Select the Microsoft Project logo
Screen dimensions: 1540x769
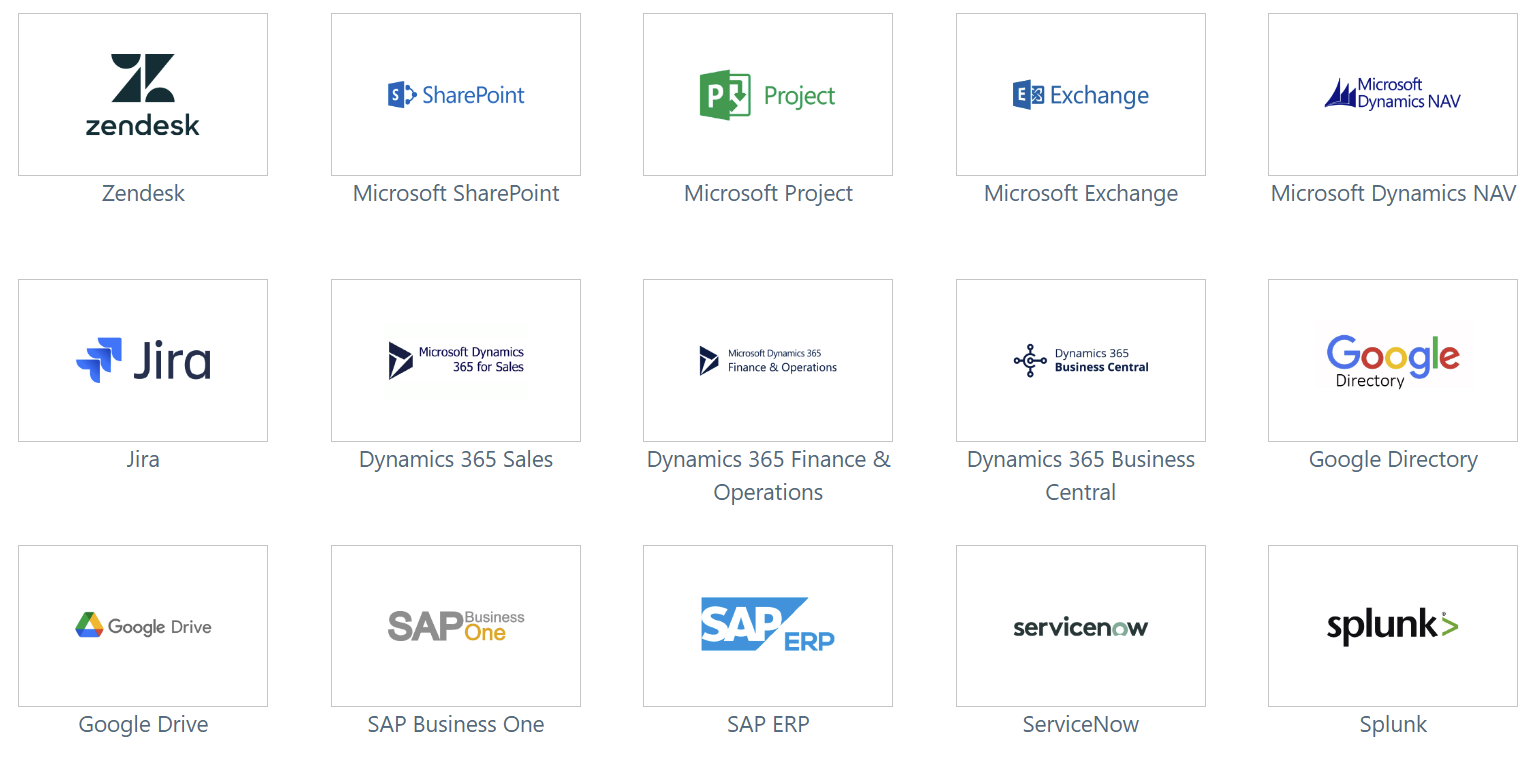click(768, 95)
